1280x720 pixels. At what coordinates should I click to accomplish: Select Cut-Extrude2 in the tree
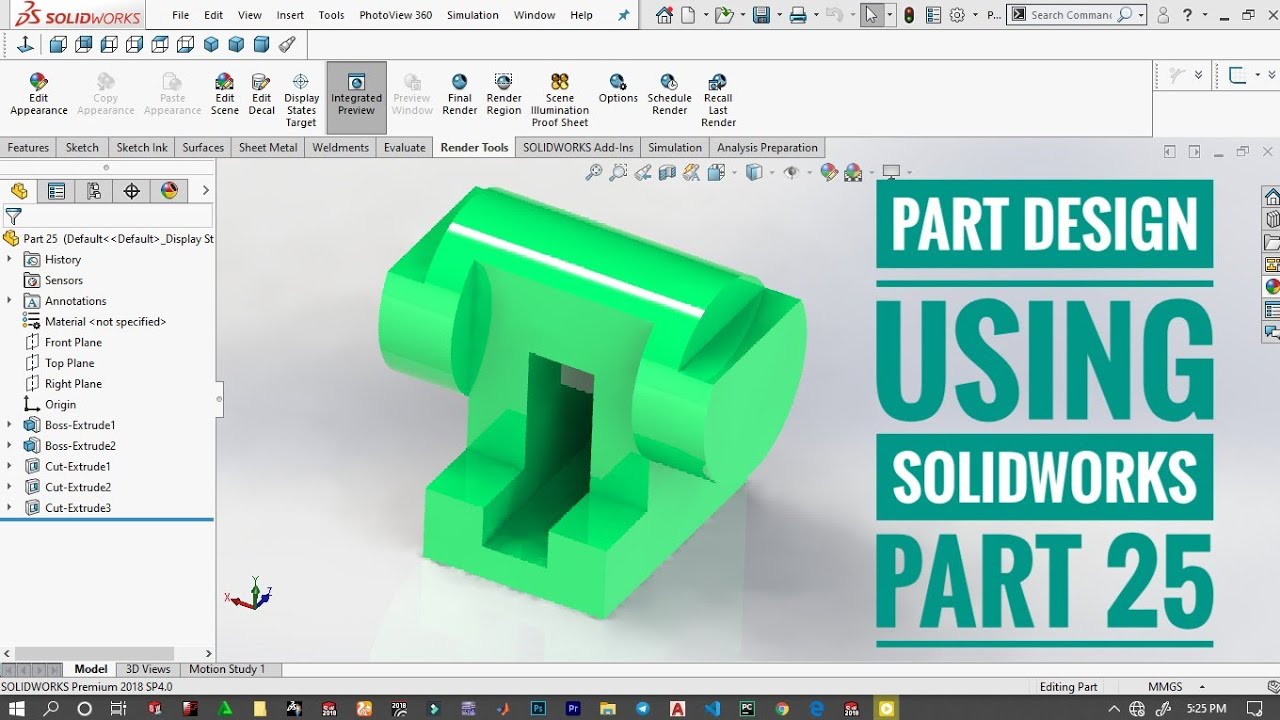[77, 487]
